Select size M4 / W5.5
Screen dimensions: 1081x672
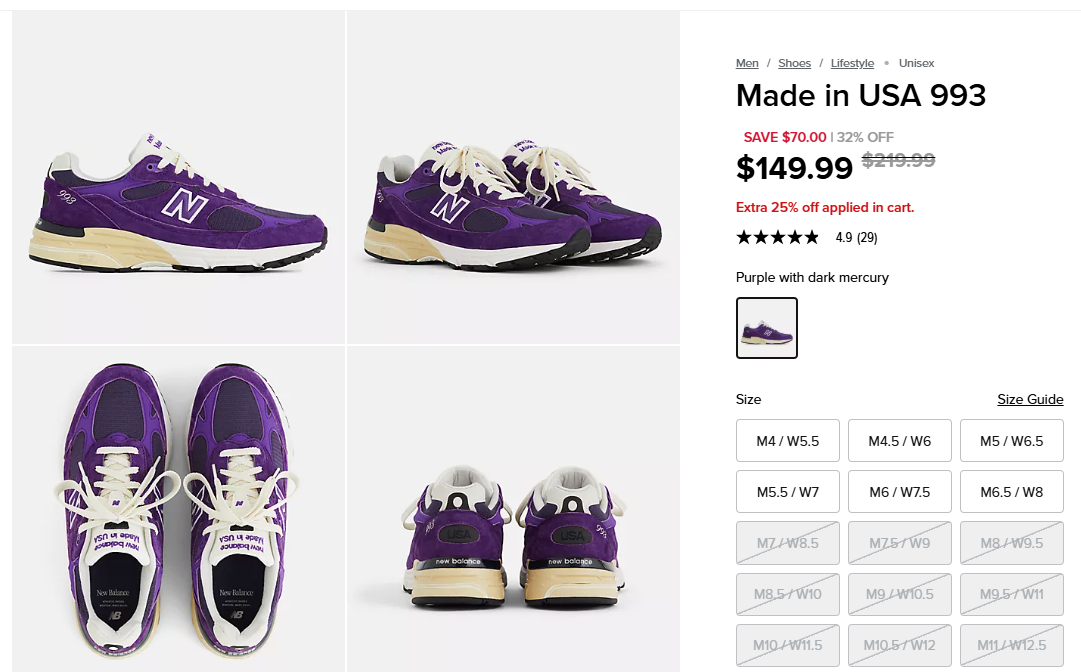[x=788, y=441]
